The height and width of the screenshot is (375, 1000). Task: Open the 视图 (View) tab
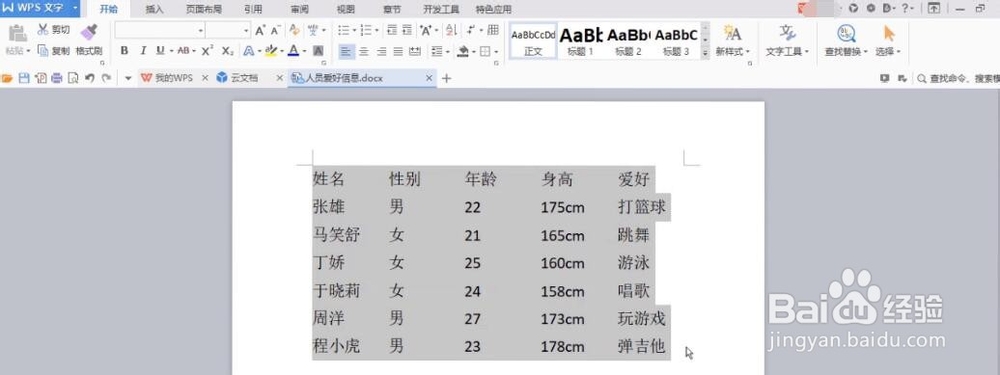pyautogui.click(x=346, y=9)
